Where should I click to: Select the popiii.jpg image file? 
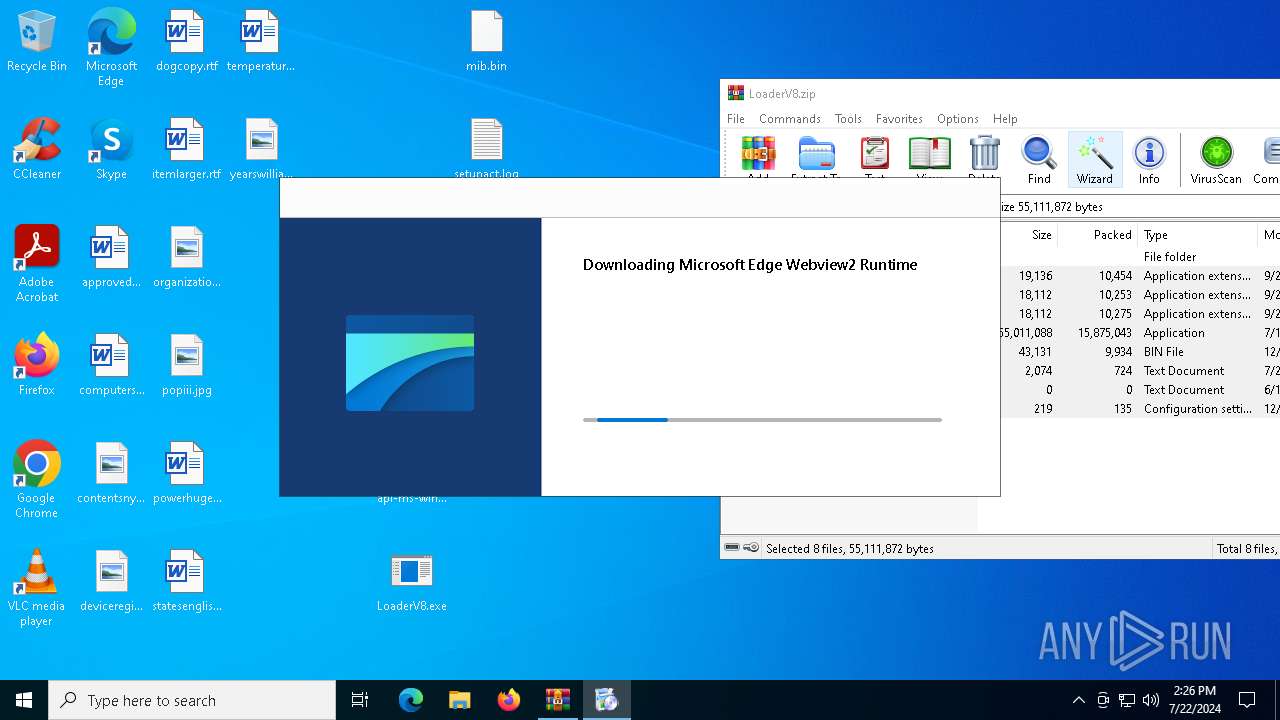coord(186,366)
